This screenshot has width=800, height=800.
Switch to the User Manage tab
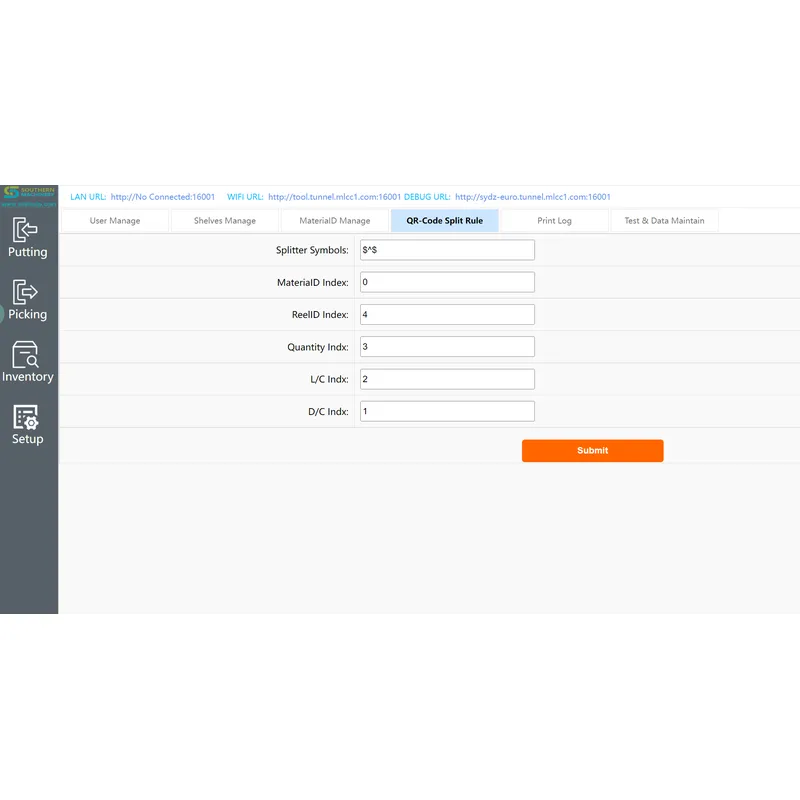[115, 220]
